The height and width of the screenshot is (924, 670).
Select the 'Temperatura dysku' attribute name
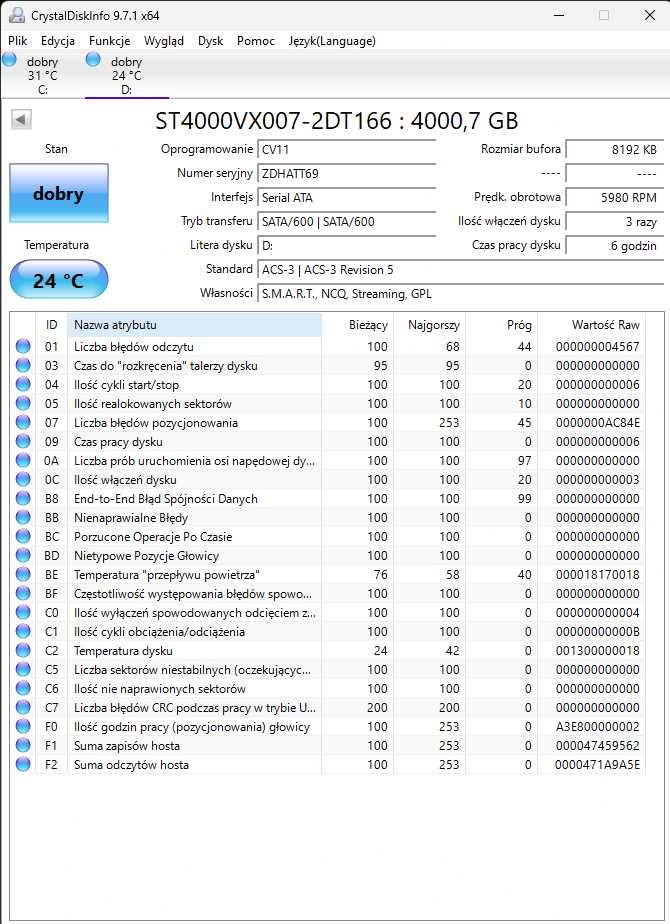pyautogui.click(x=123, y=651)
